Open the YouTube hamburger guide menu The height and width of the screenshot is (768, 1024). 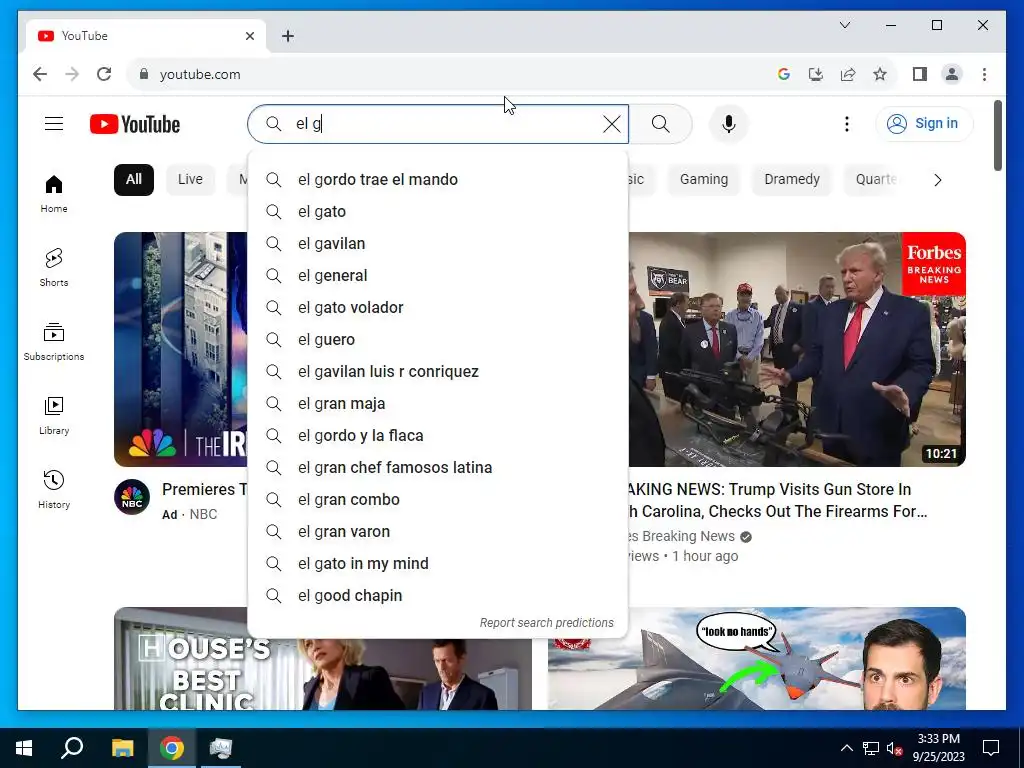[x=54, y=123]
